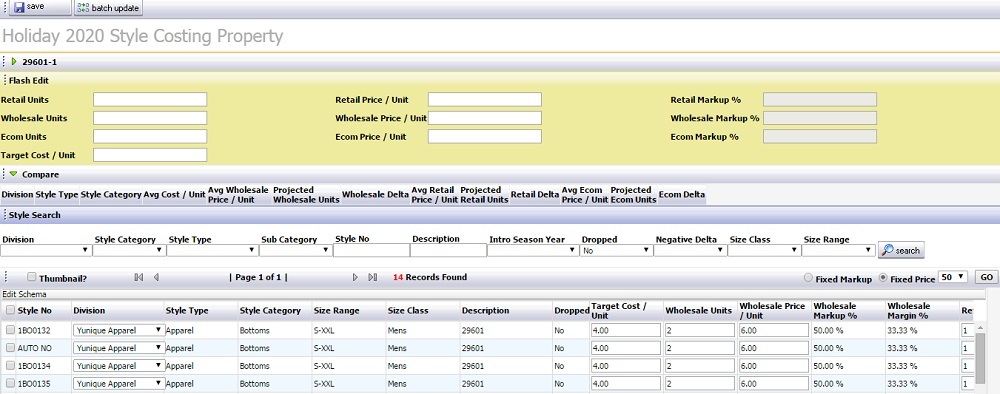Select the Fixed Price radio button
This screenshot has height=394, width=1000.
[x=883, y=278]
